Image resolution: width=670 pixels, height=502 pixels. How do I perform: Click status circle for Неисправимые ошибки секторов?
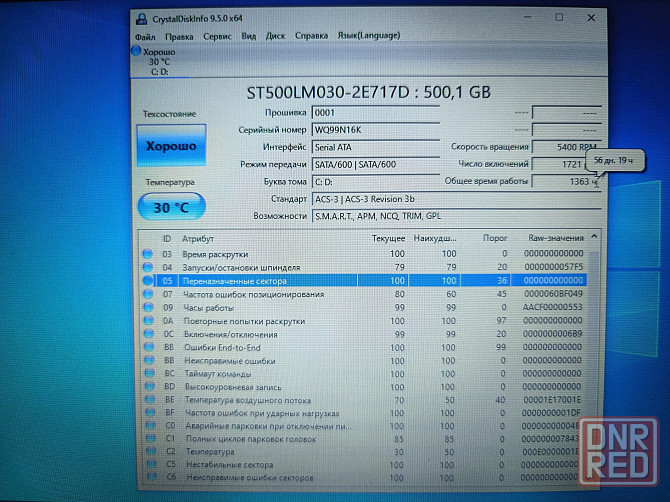[152, 477]
